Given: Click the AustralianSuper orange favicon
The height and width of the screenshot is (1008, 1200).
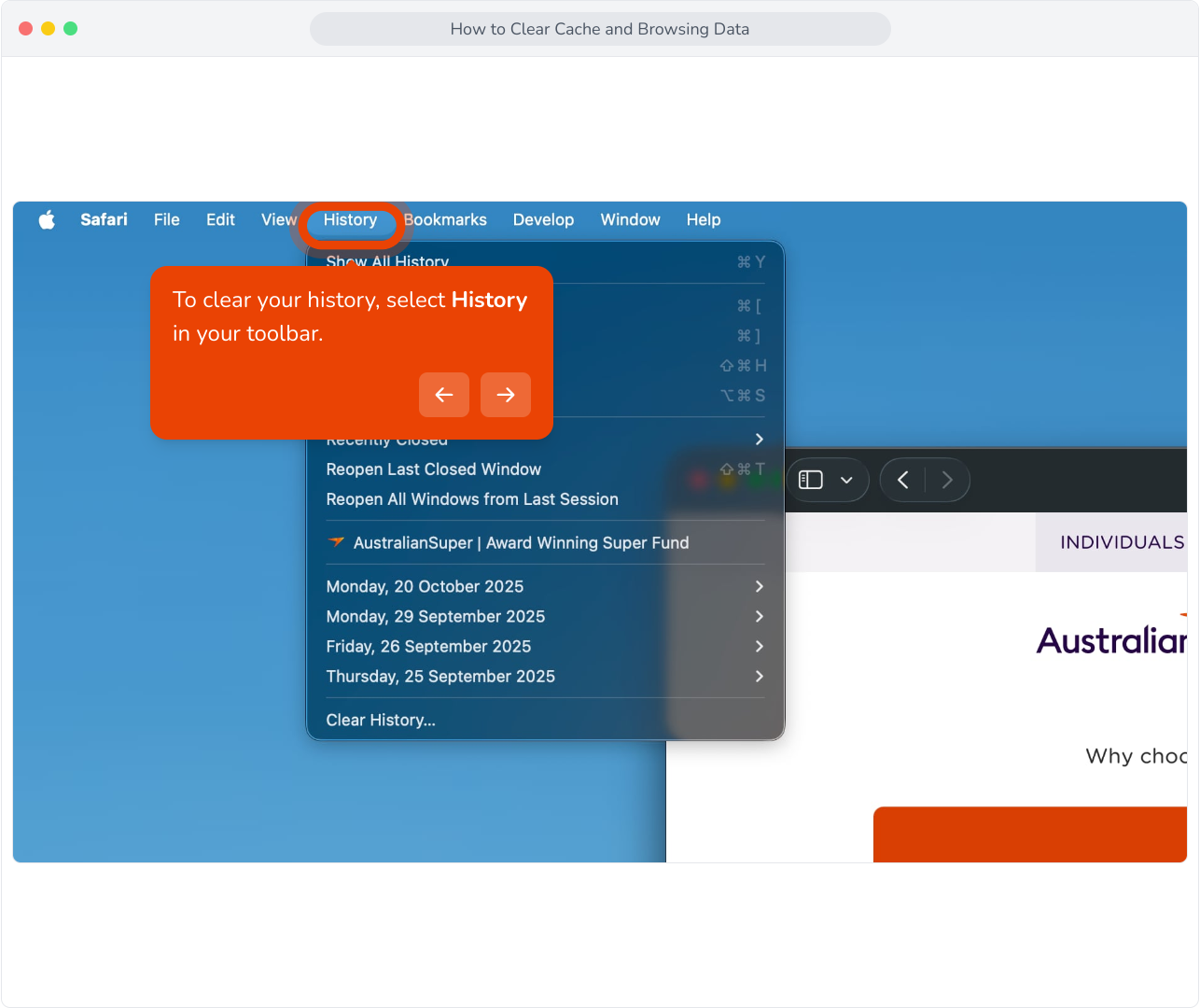Looking at the screenshot, I should (336, 542).
